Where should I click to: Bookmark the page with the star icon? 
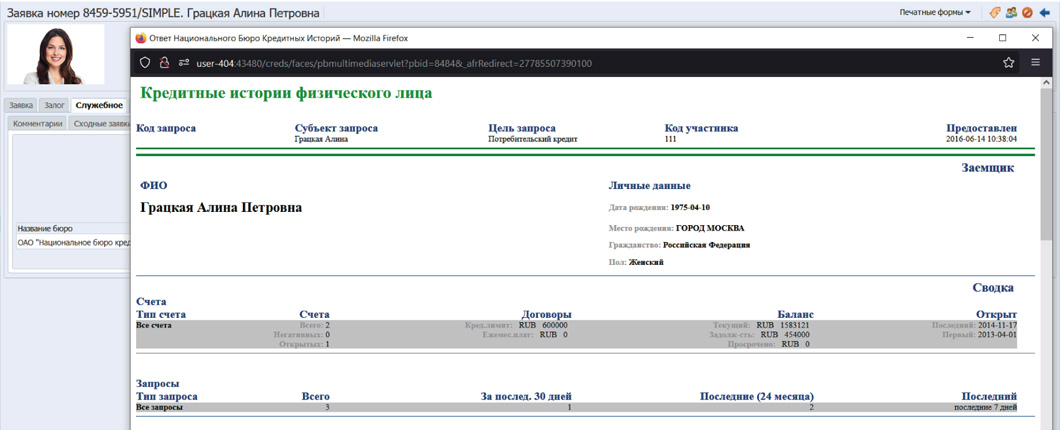(x=1008, y=63)
